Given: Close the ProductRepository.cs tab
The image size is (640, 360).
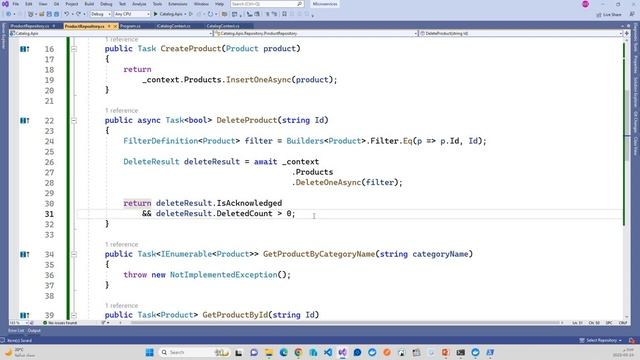Looking at the screenshot, I should click(x=115, y=26).
